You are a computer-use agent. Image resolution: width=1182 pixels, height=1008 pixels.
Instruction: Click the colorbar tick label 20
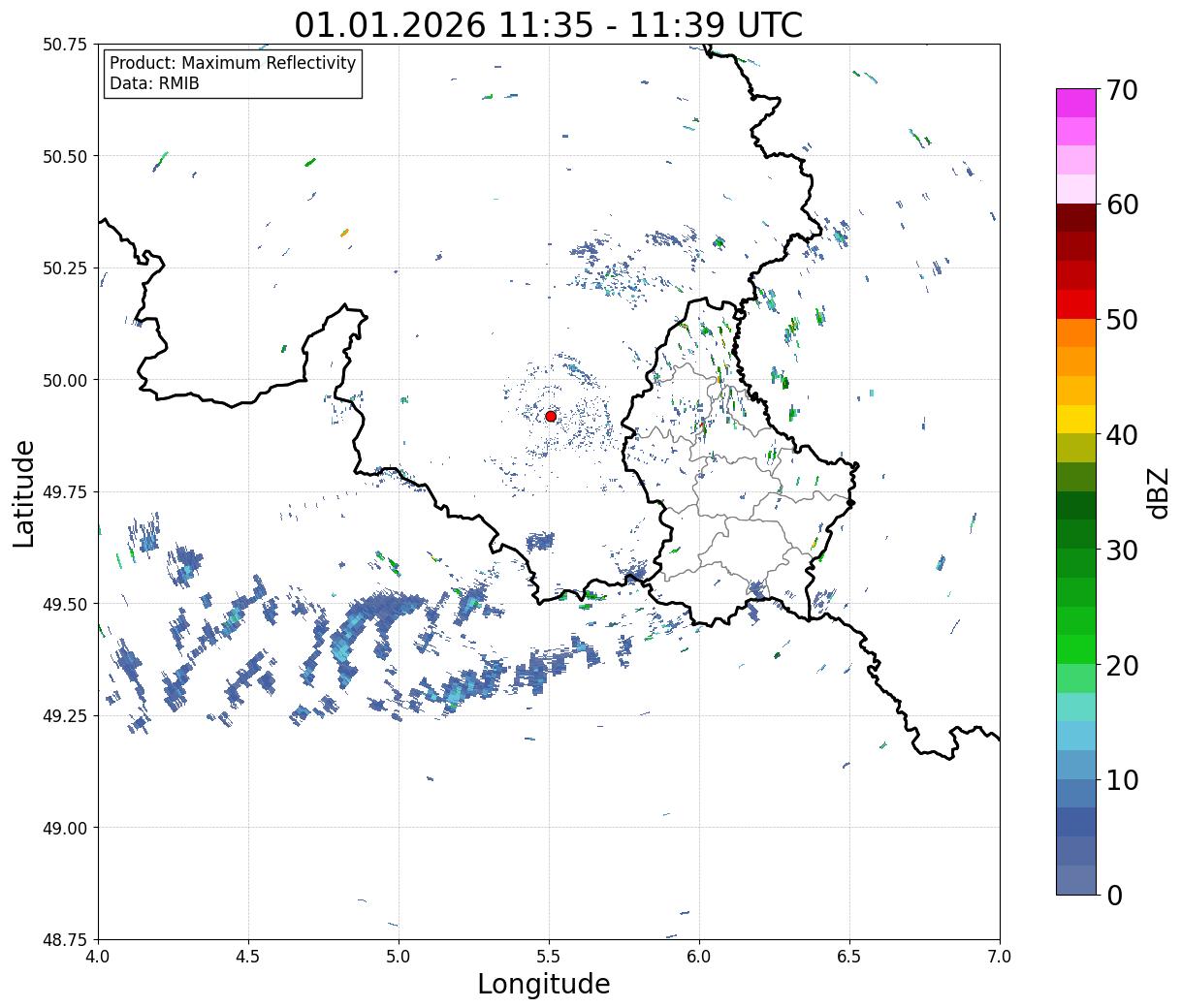coord(1122,666)
